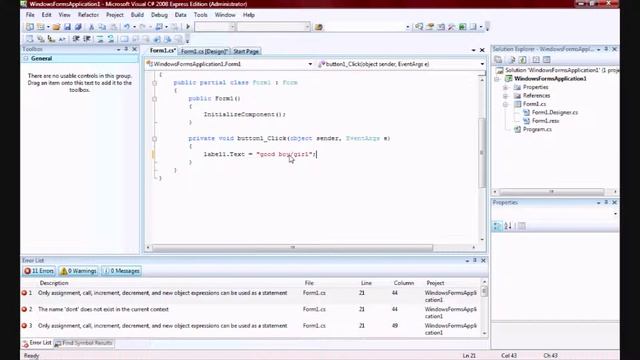This screenshot has height=360, width=640.
Task: Toggle the 11 Errors filter button
Action: (39, 271)
